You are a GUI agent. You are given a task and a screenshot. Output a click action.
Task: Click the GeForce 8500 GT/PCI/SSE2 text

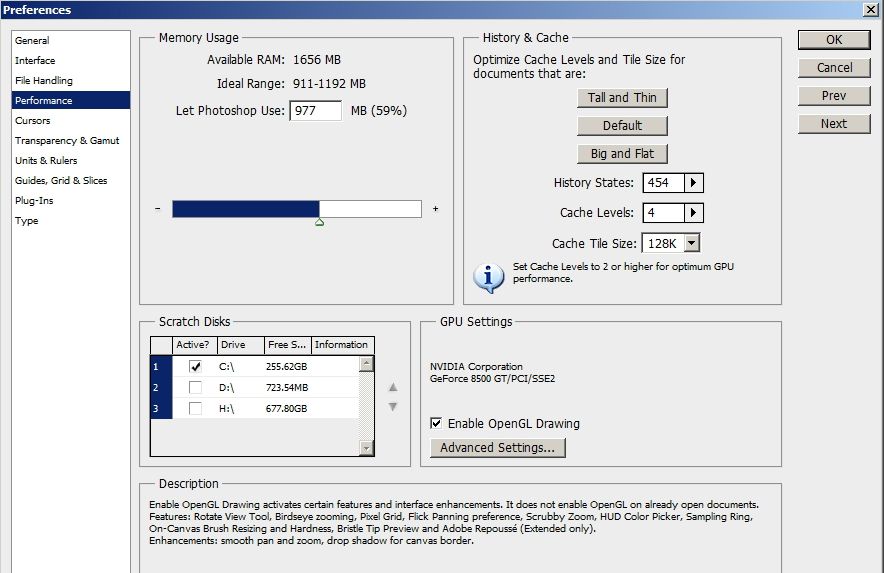tap(492, 378)
